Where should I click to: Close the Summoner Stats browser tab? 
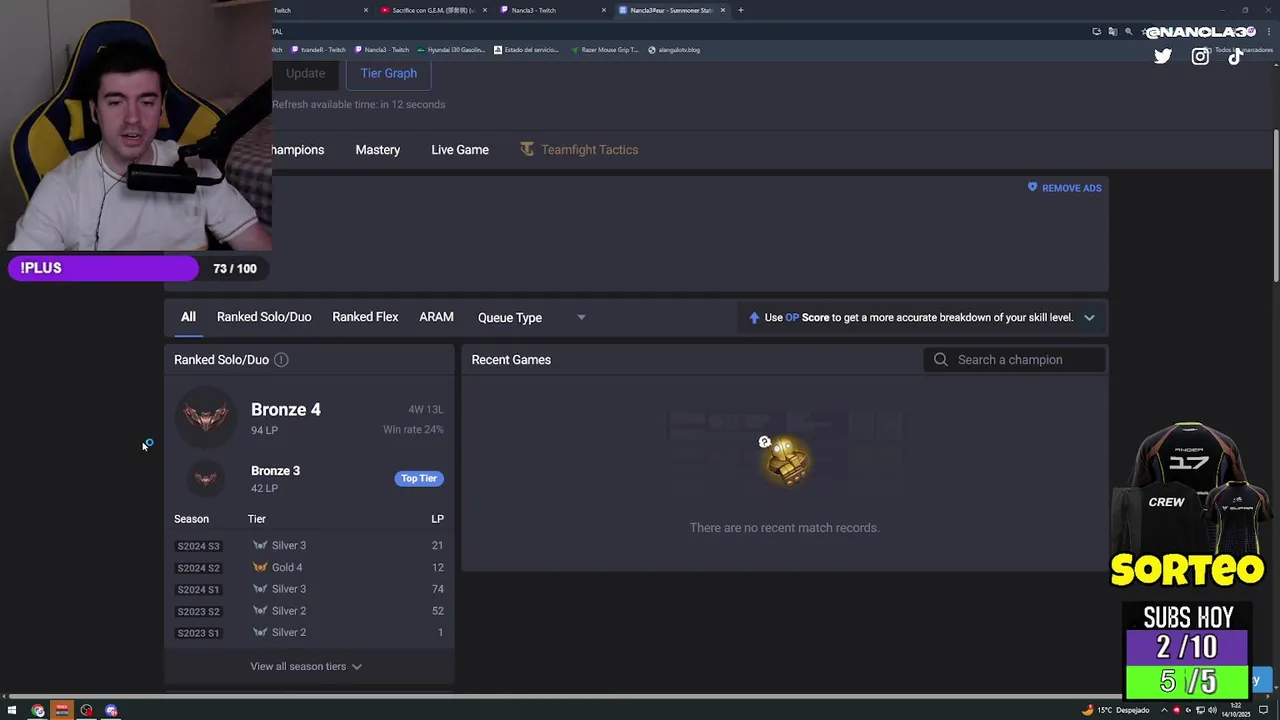[723, 10]
